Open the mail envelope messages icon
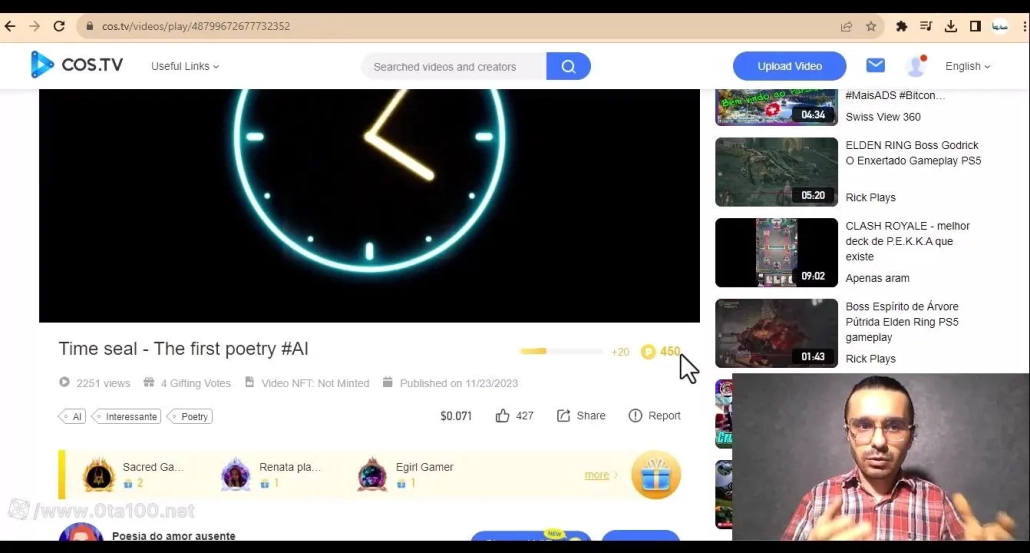This screenshot has width=1030, height=553. (x=875, y=66)
